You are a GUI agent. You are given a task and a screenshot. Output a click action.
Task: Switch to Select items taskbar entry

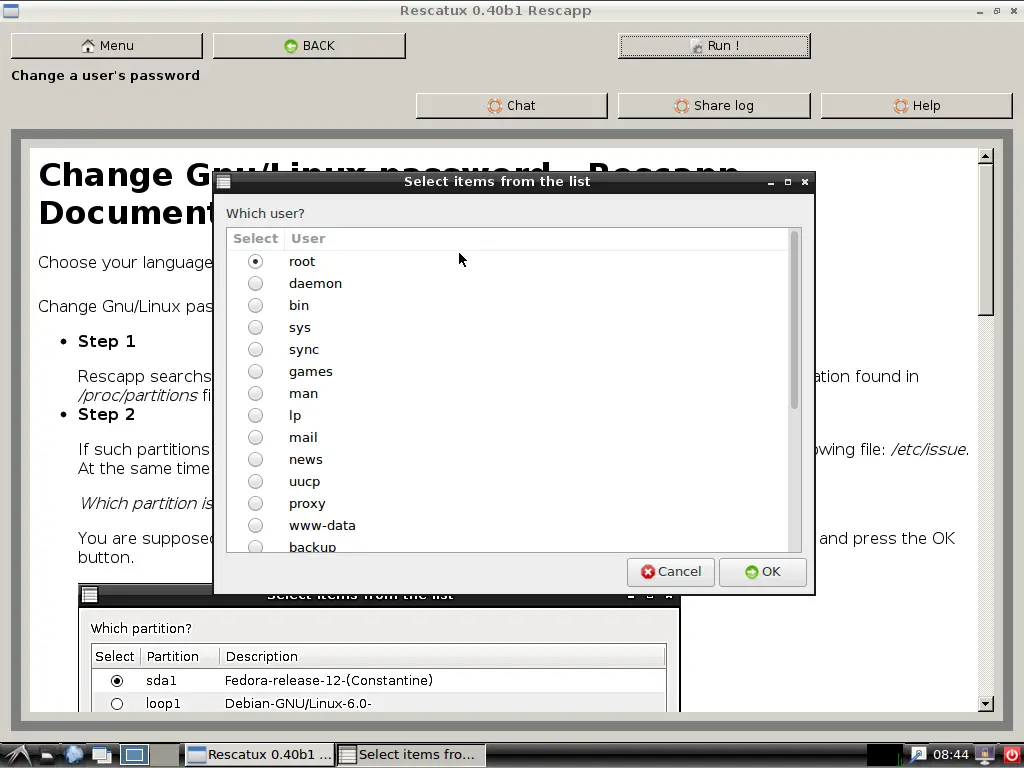(x=411, y=755)
